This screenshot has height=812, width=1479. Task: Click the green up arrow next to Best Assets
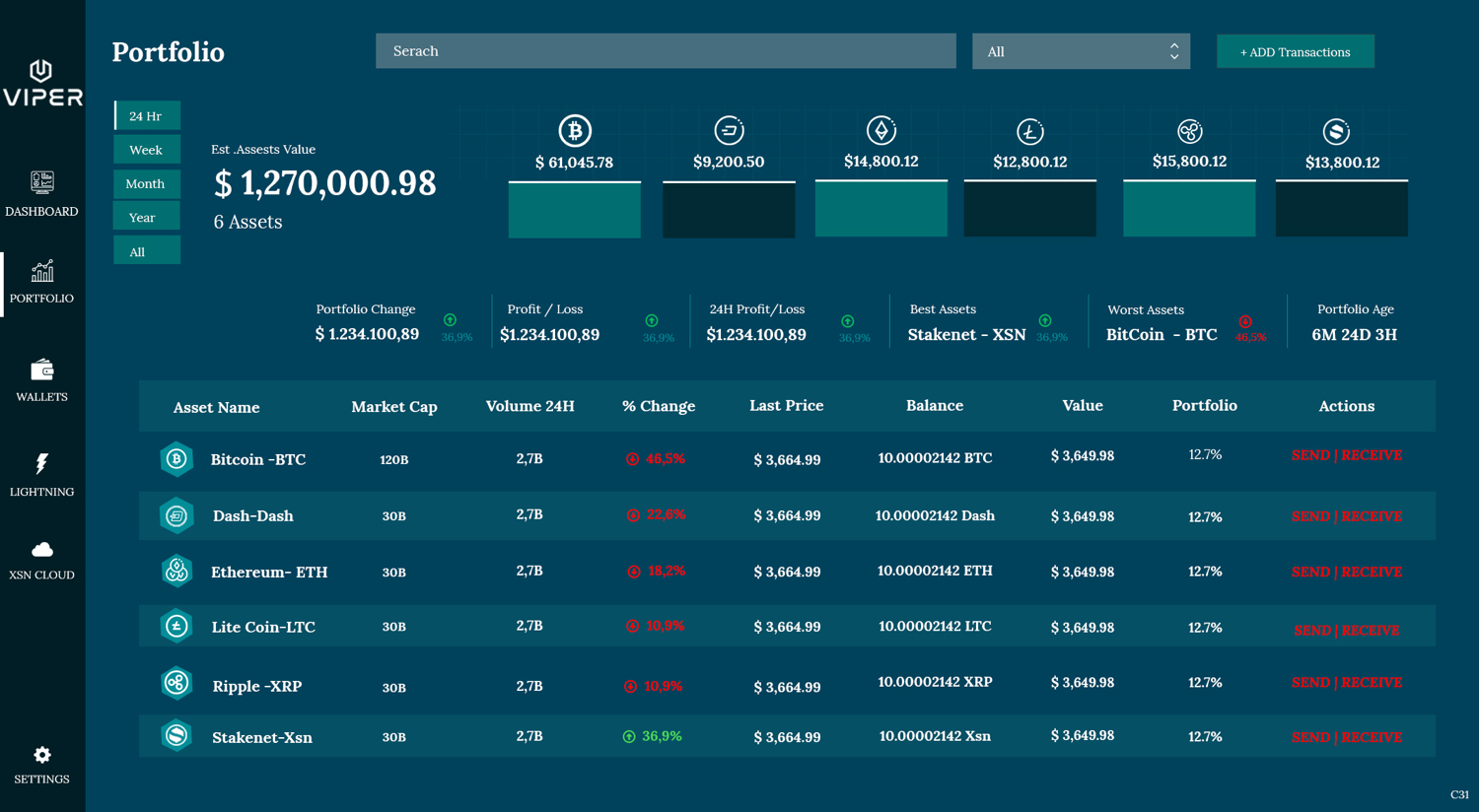click(x=1045, y=320)
